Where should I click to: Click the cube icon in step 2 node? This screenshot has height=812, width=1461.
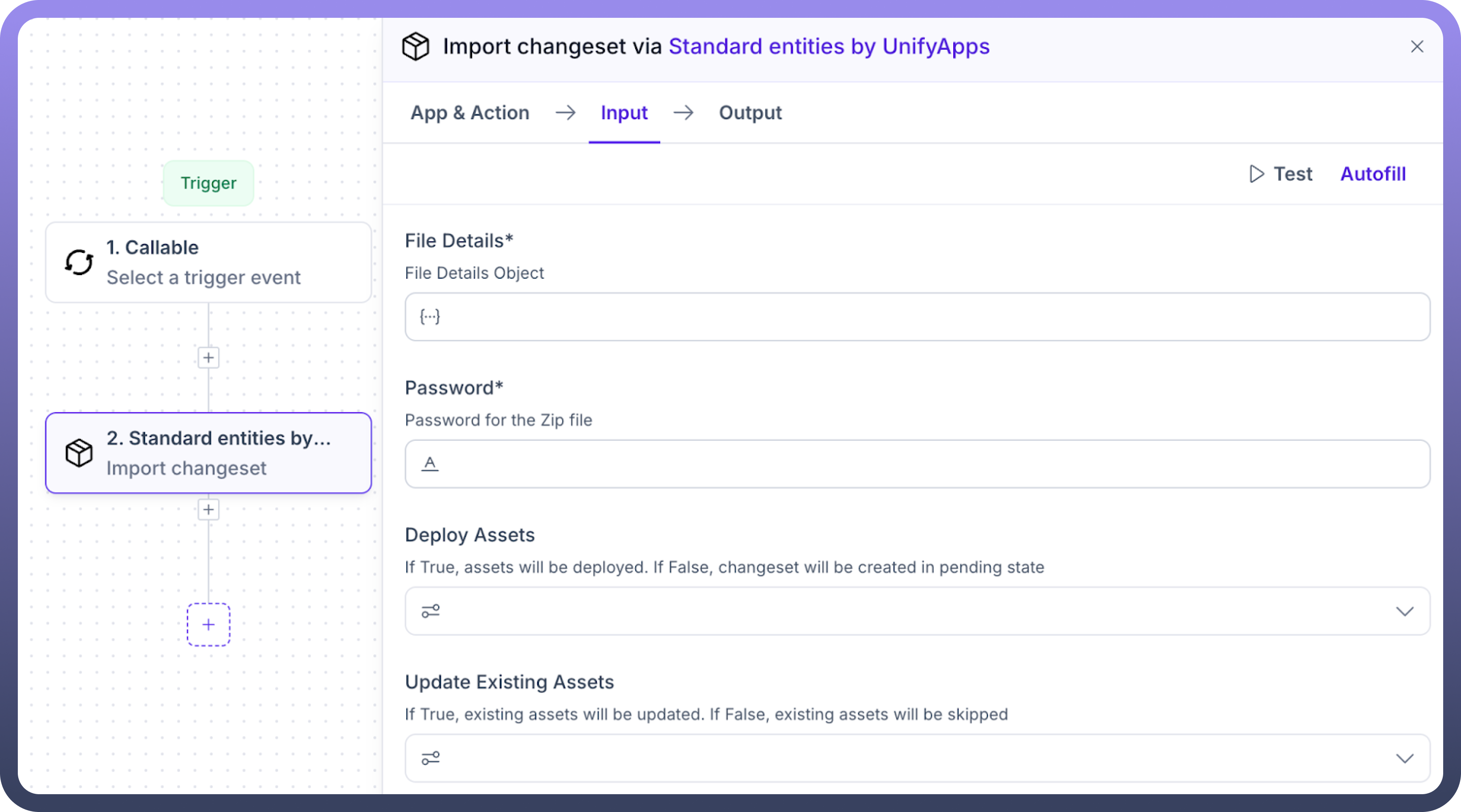(79, 453)
